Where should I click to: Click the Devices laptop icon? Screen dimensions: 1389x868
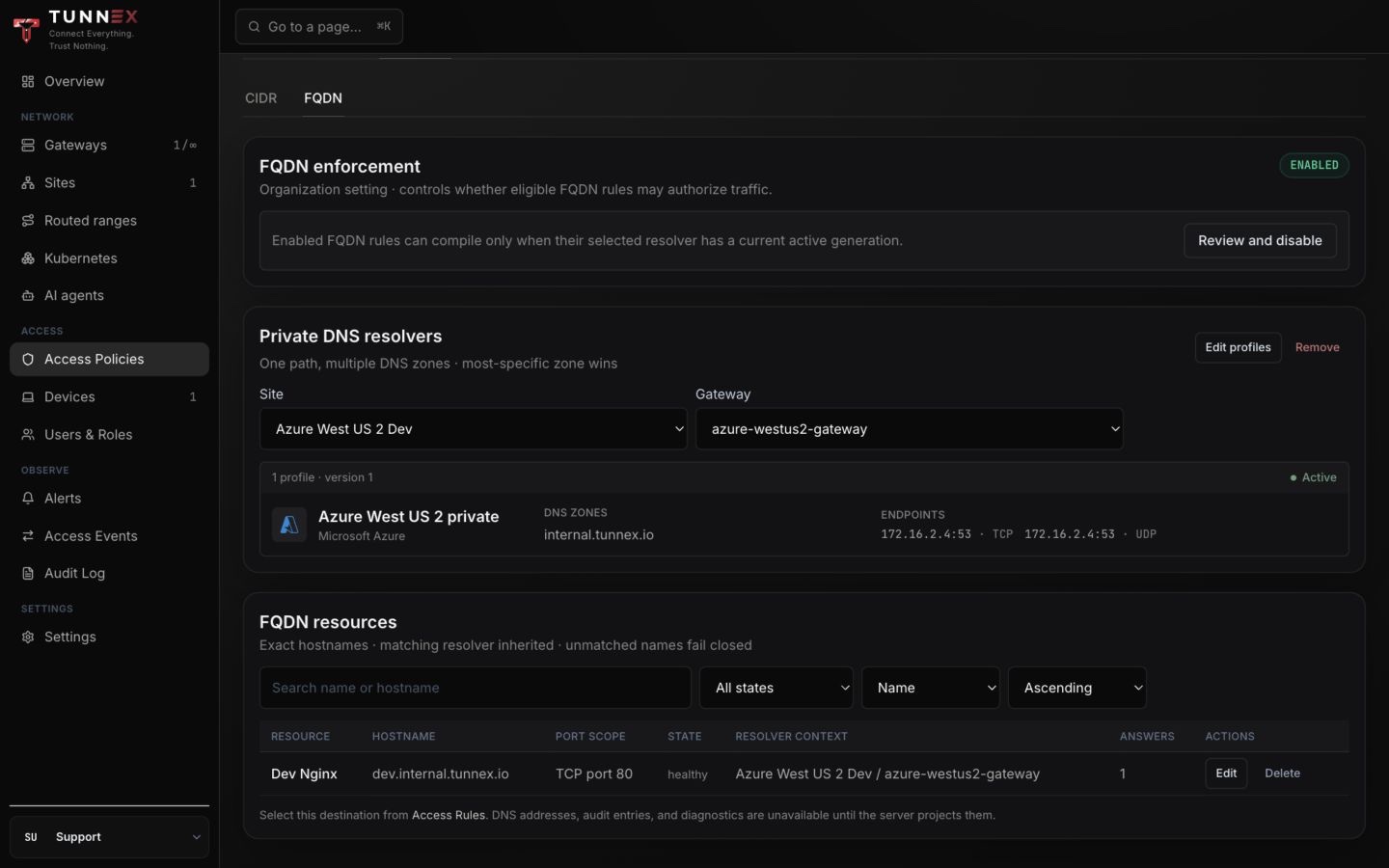(x=28, y=397)
